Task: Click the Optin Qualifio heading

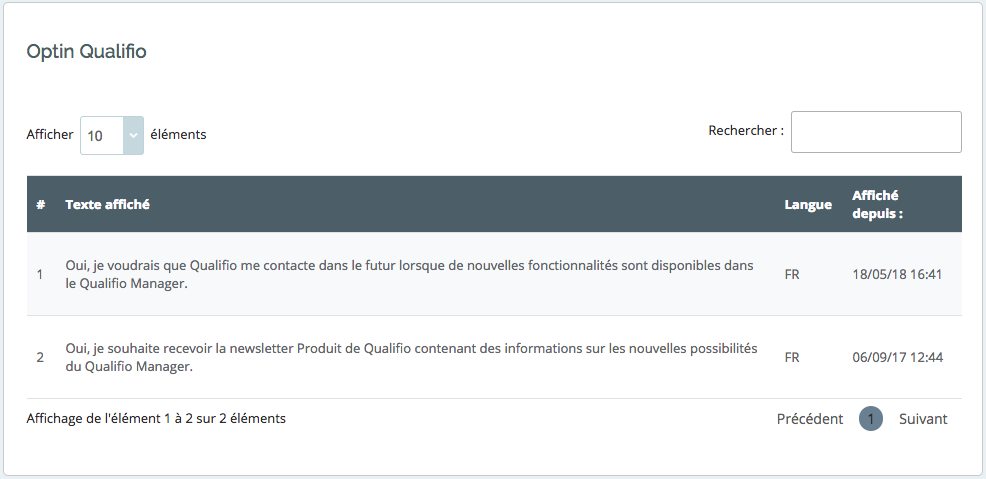Action: 86,52
